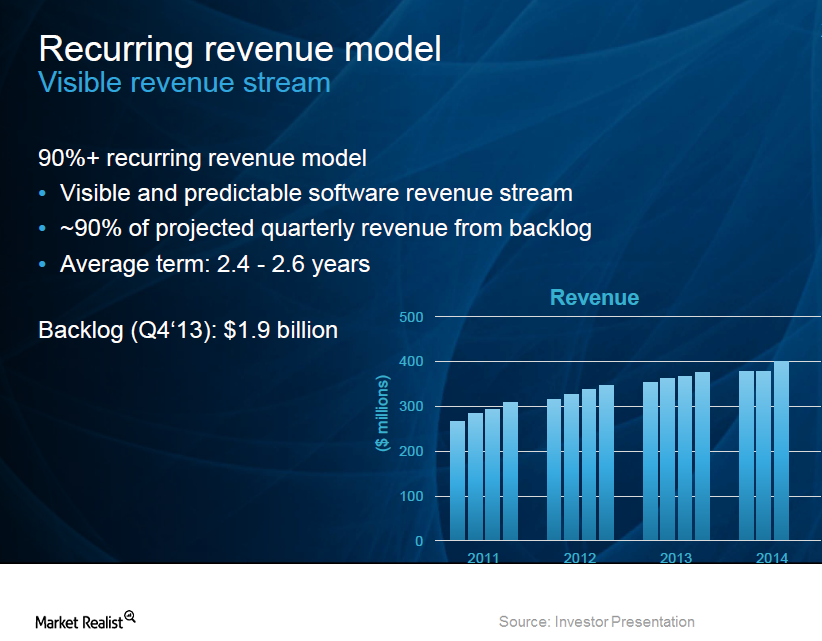
Task: Click the 'Visible revenue stream' subtitle
Action: click(185, 83)
